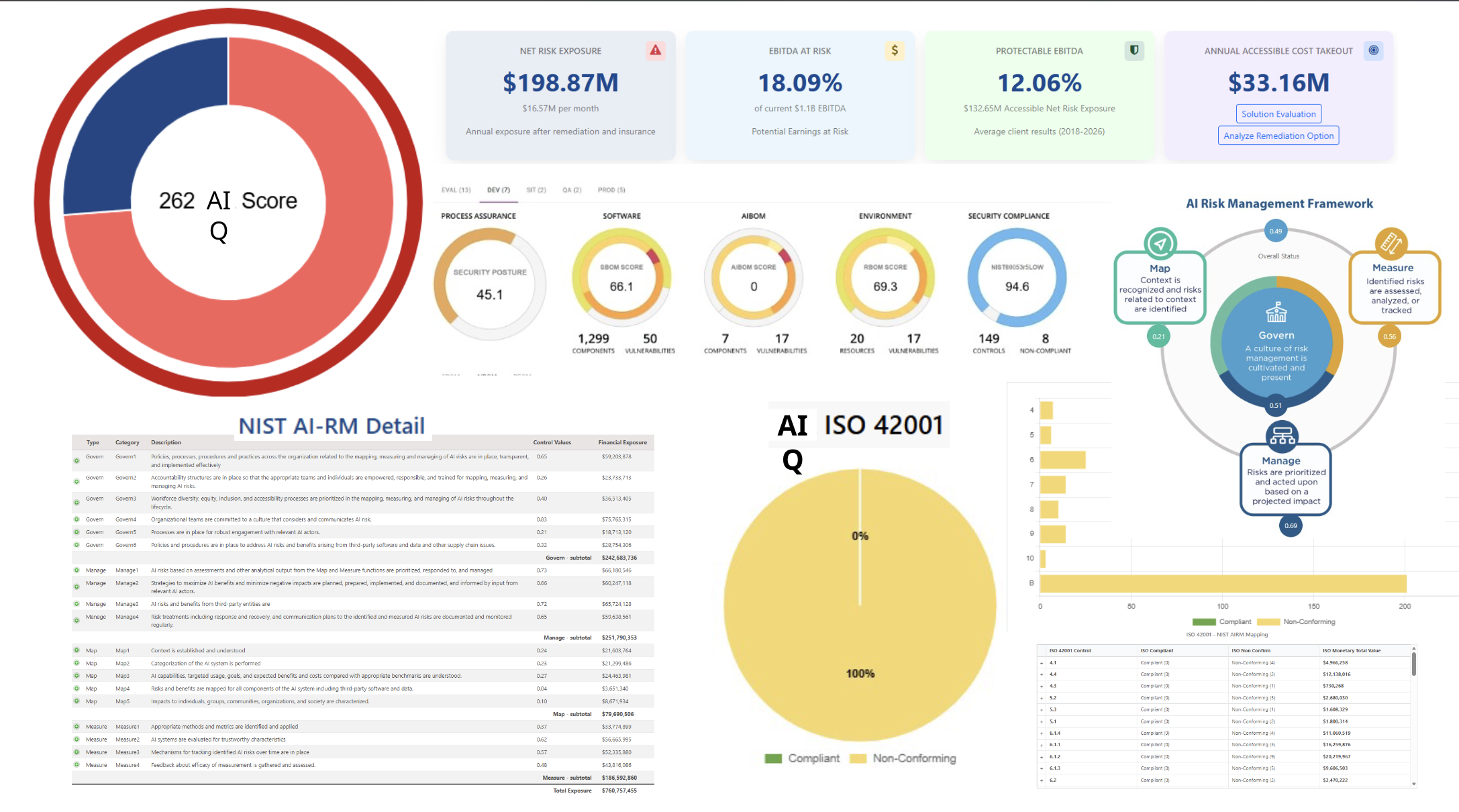Click the Govern building icon in the framework circle
The image size is (1459, 812).
pos(1276,312)
